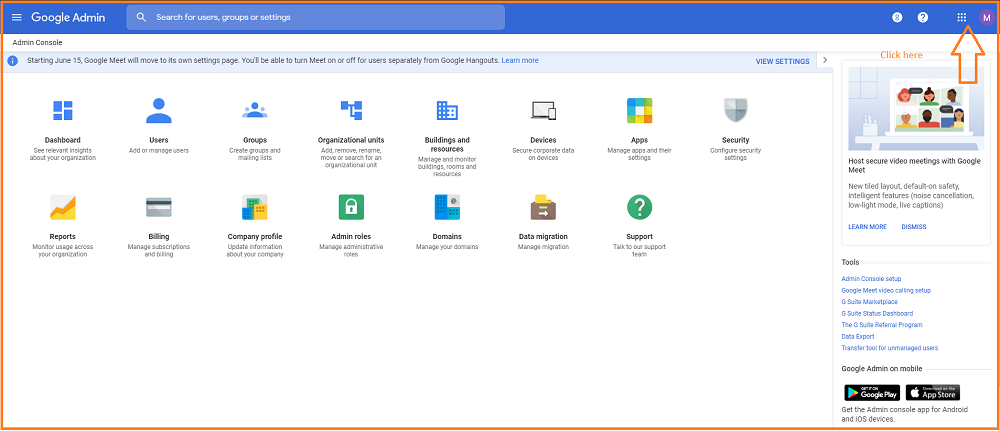
Task: Open the Users icon
Action: pyautogui.click(x=159, y=110)
